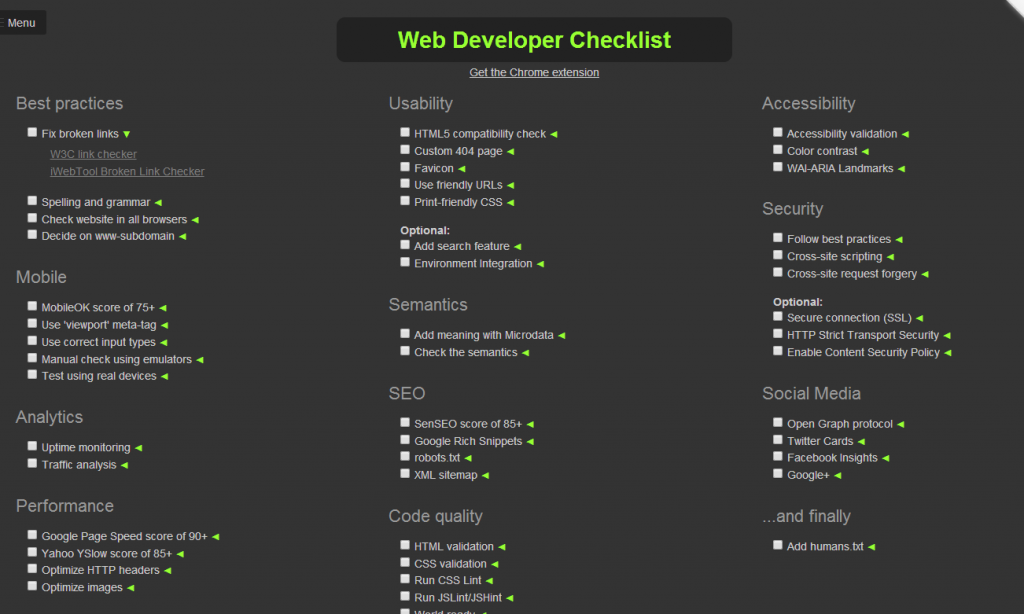Open the Get the Chrome extension link

(534, 72)
